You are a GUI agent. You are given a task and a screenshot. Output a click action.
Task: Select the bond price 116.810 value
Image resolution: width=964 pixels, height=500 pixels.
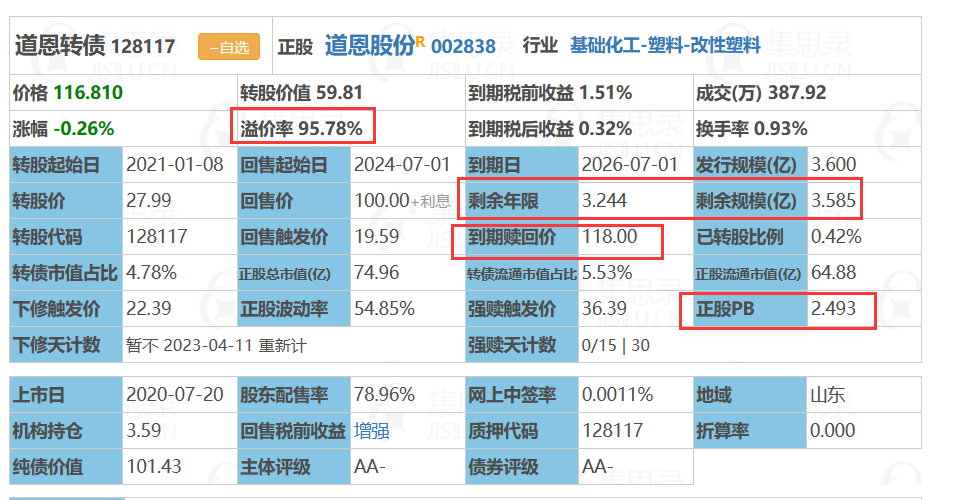pos(88,93)
